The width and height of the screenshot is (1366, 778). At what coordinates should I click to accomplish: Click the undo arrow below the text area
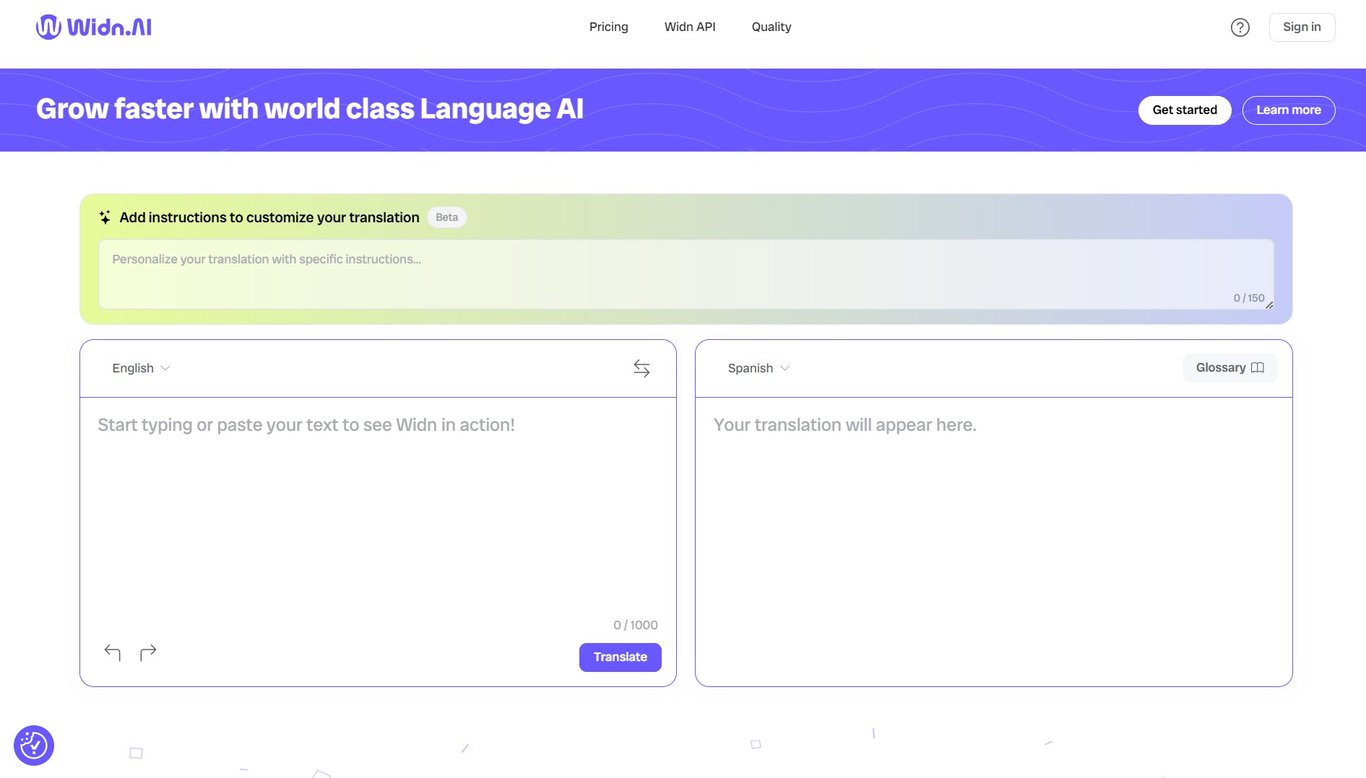click(112, 652)
